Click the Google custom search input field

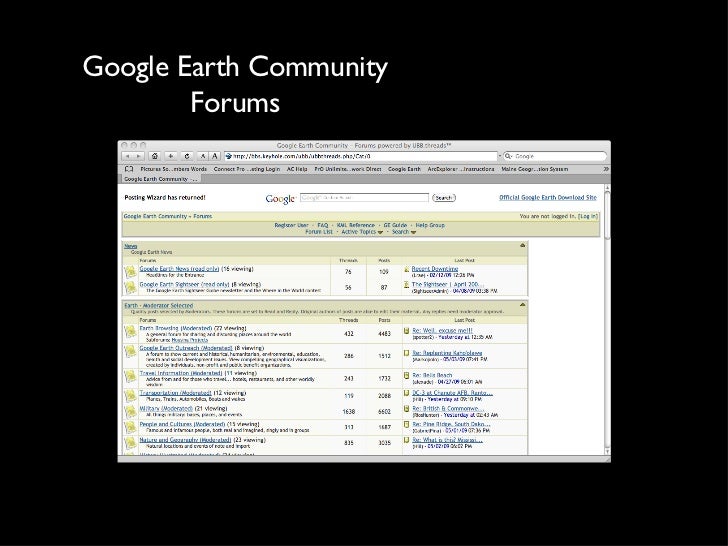pyautogui.click(x=364, y=198)
